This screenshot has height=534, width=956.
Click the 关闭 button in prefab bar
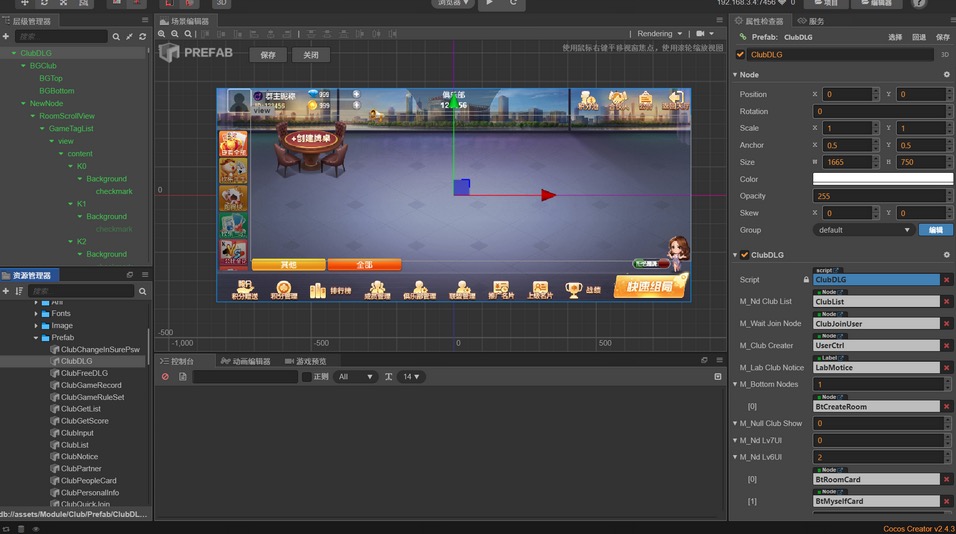311,55
